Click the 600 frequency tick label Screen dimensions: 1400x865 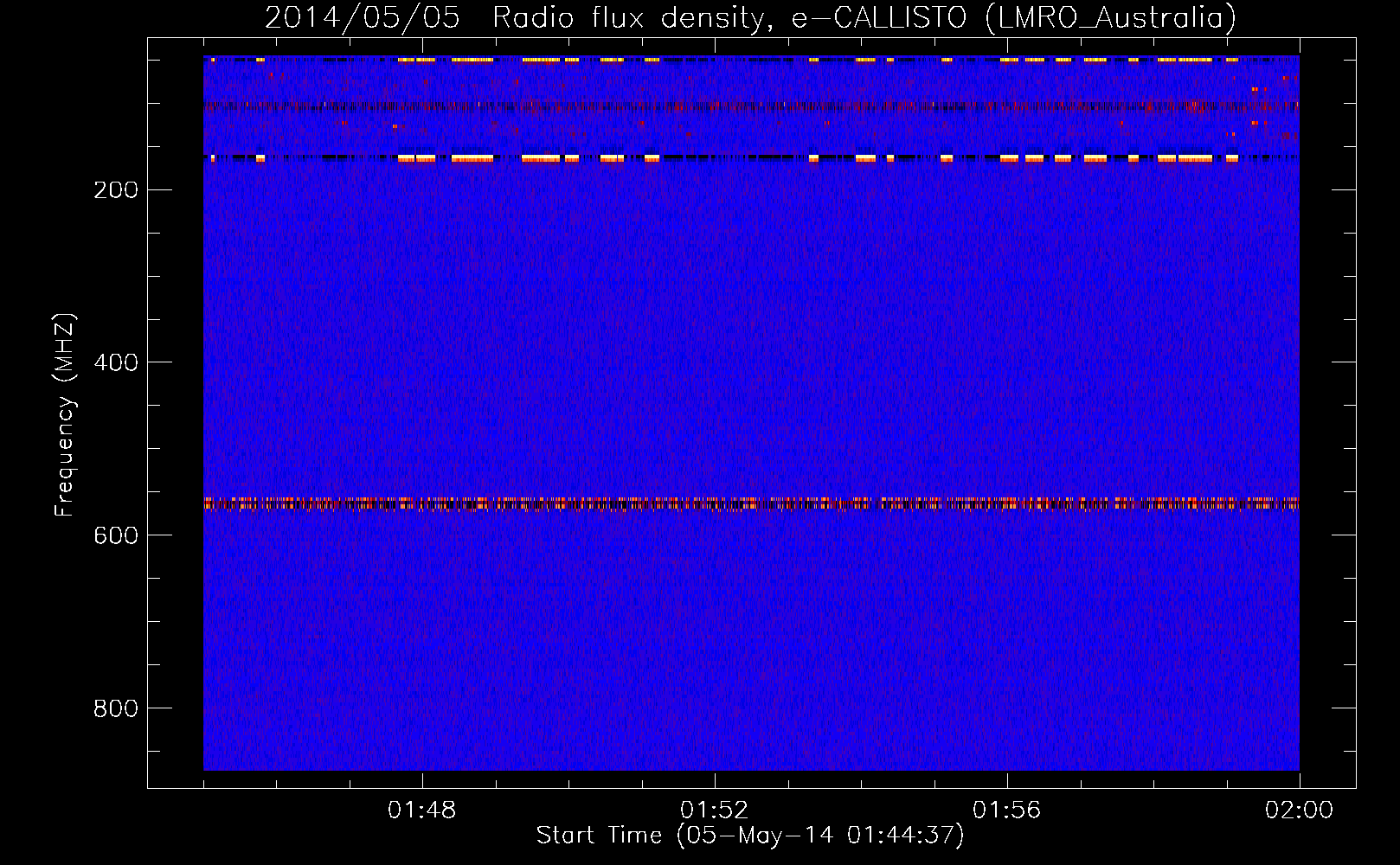tap(116, 535)
